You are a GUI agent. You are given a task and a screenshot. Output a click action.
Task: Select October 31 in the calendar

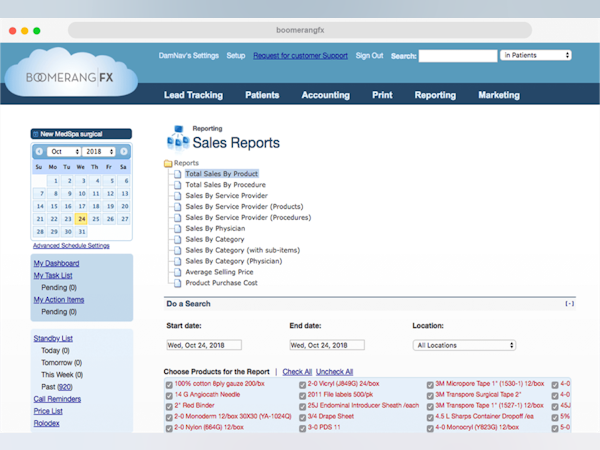pos(82,232)
